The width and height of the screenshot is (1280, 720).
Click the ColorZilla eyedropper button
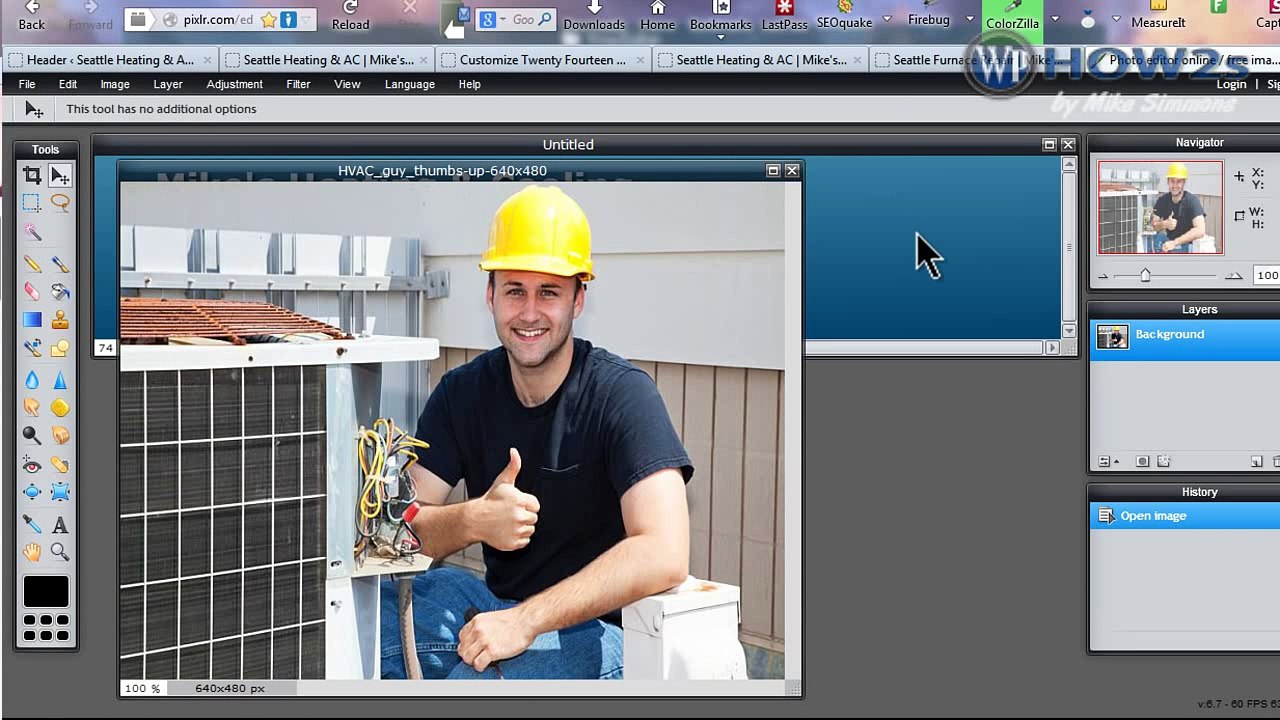[1012, 16]
